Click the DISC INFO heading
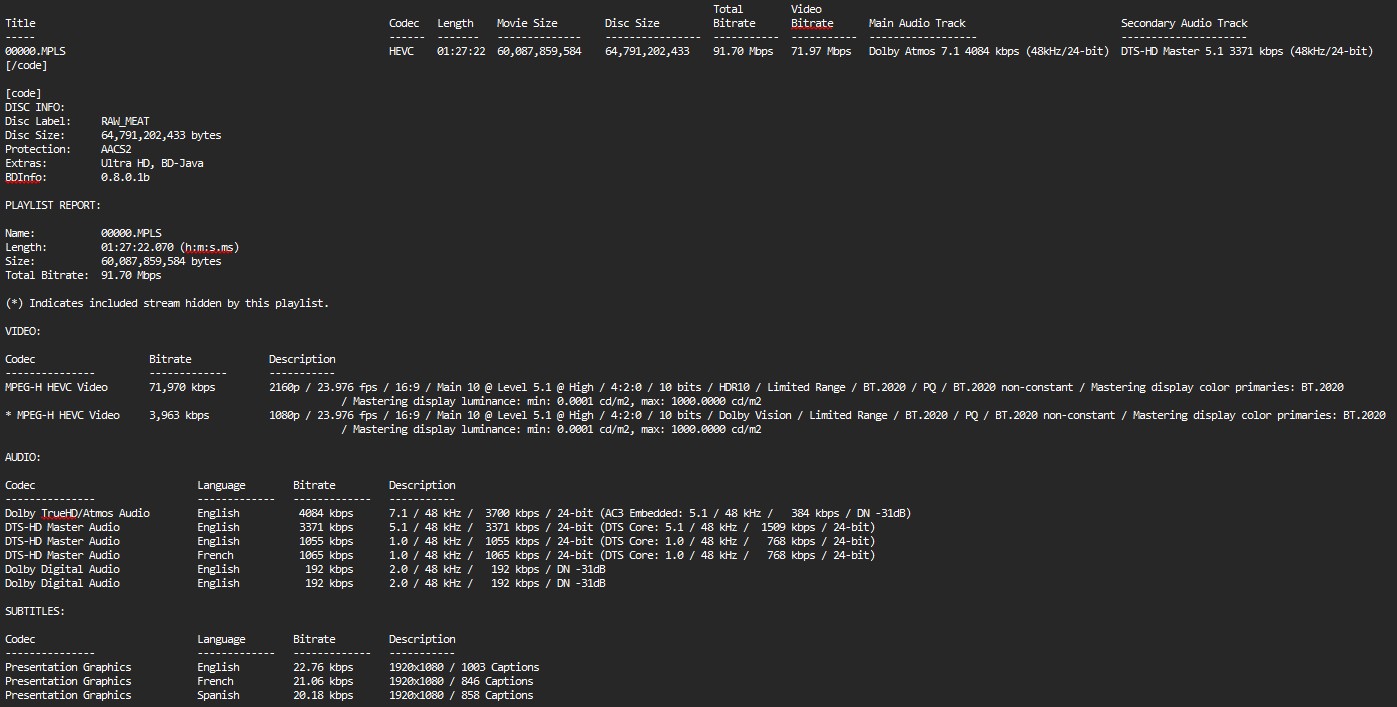Image resolution: width=1397 pixels, height=707 pixels. pyautogui.click(x=35, y=107)
